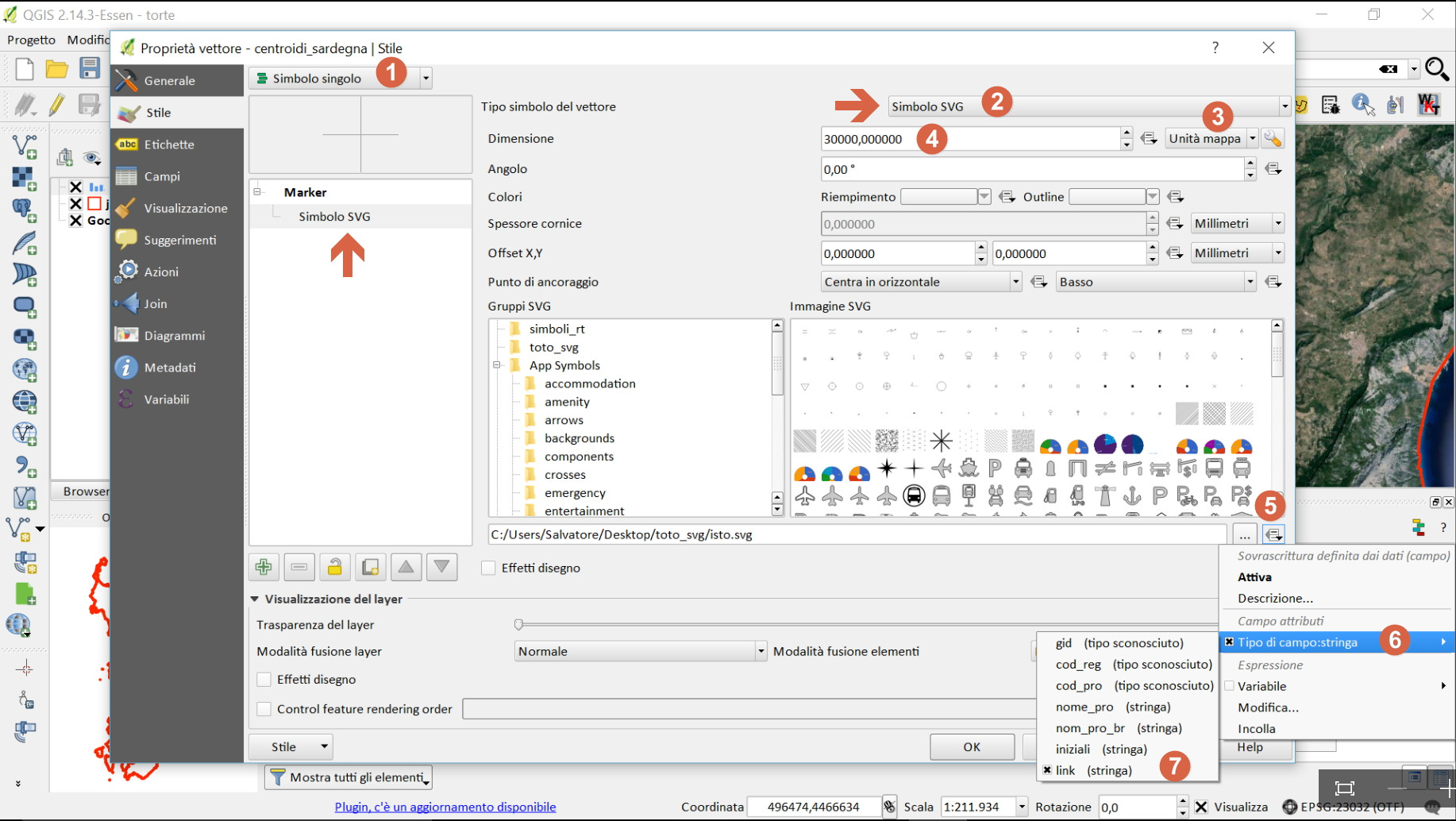Viewport: 1456px width, 821px height.
Task: Click the green add symbol layer button
Action: tap(264, 567)
